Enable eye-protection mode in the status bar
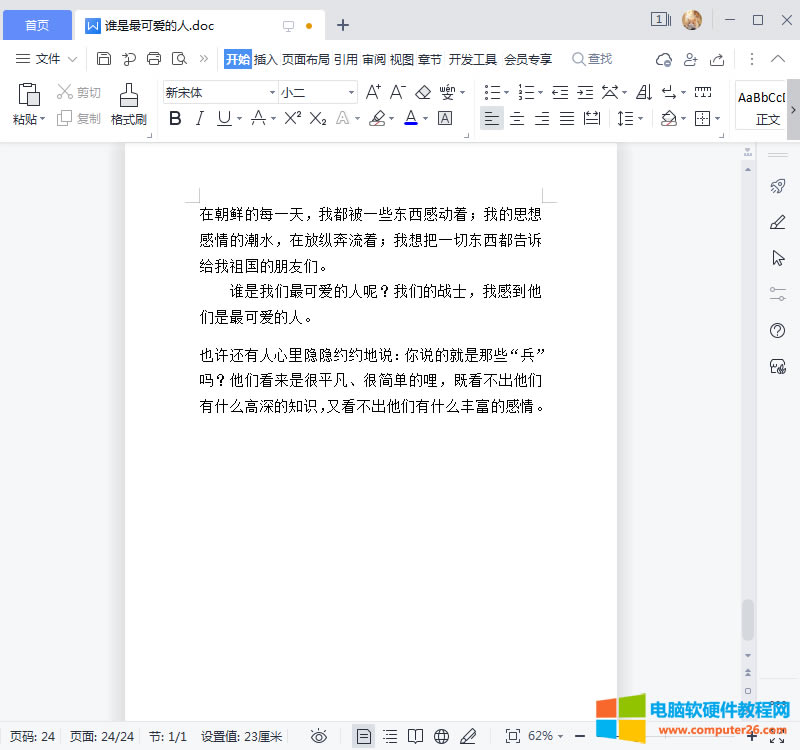The height and width of the screenshot is (750, 800). click(x=319, y=735)
